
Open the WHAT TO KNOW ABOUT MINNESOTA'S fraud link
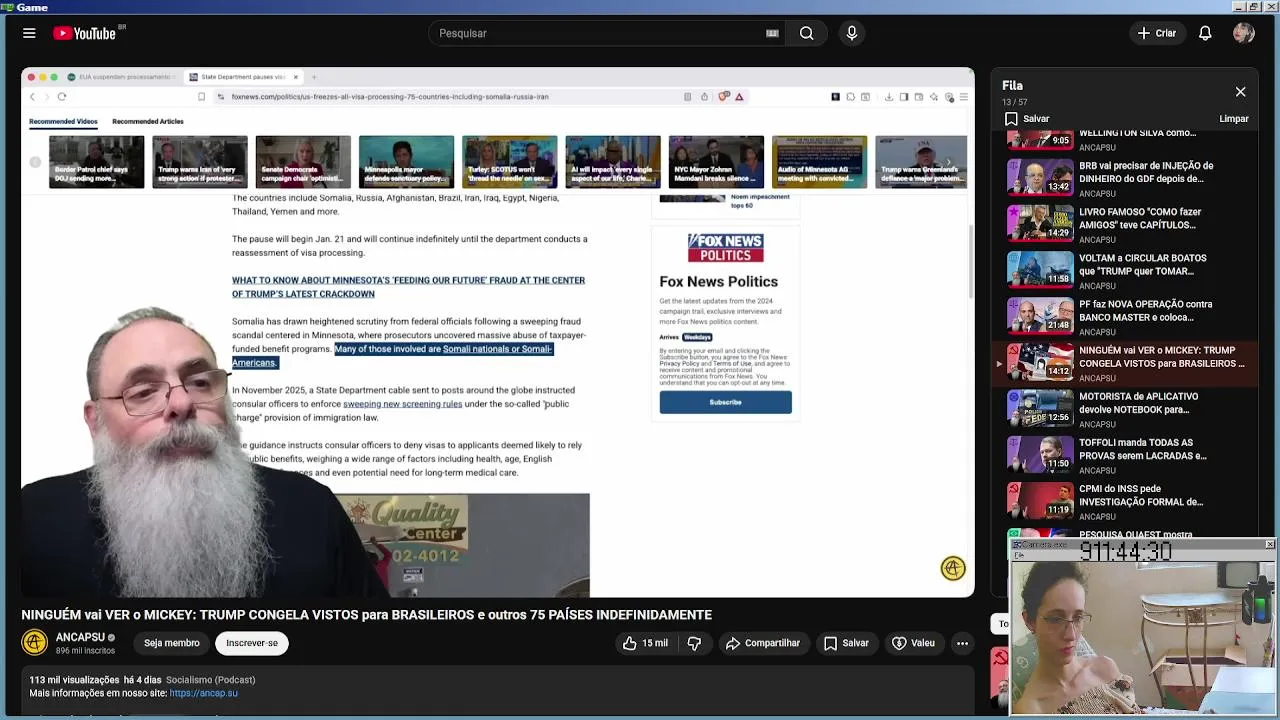[x=408, y=287]
